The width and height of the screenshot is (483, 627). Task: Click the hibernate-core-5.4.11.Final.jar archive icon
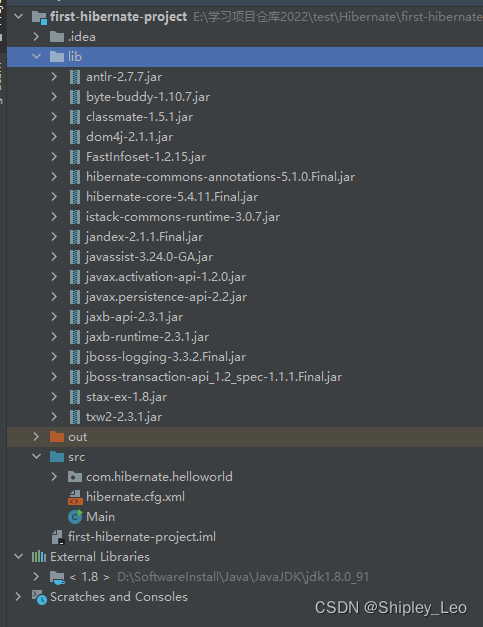[x=75, y=197]
